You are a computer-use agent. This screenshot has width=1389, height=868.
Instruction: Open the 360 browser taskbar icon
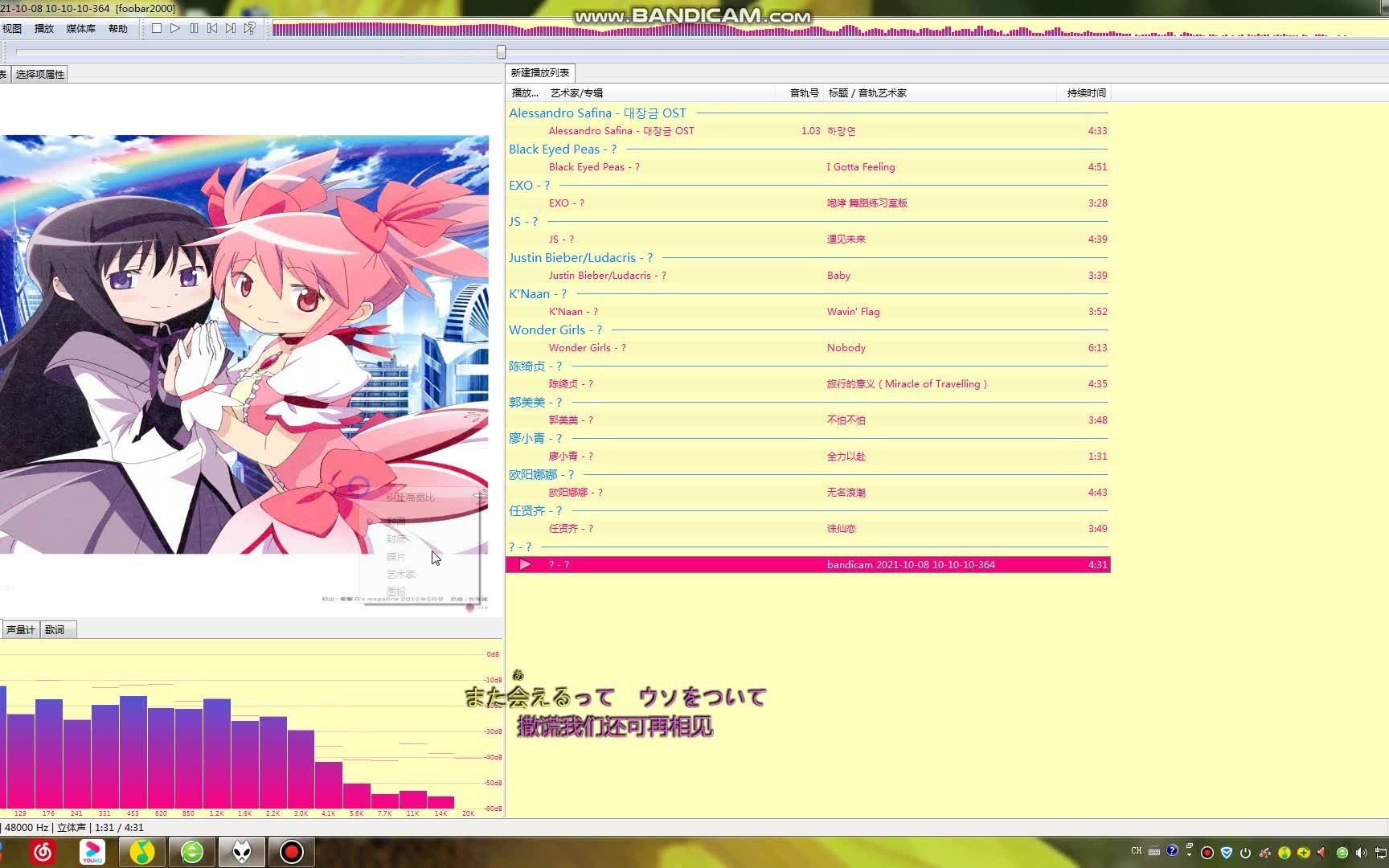[x=192, y=852]
